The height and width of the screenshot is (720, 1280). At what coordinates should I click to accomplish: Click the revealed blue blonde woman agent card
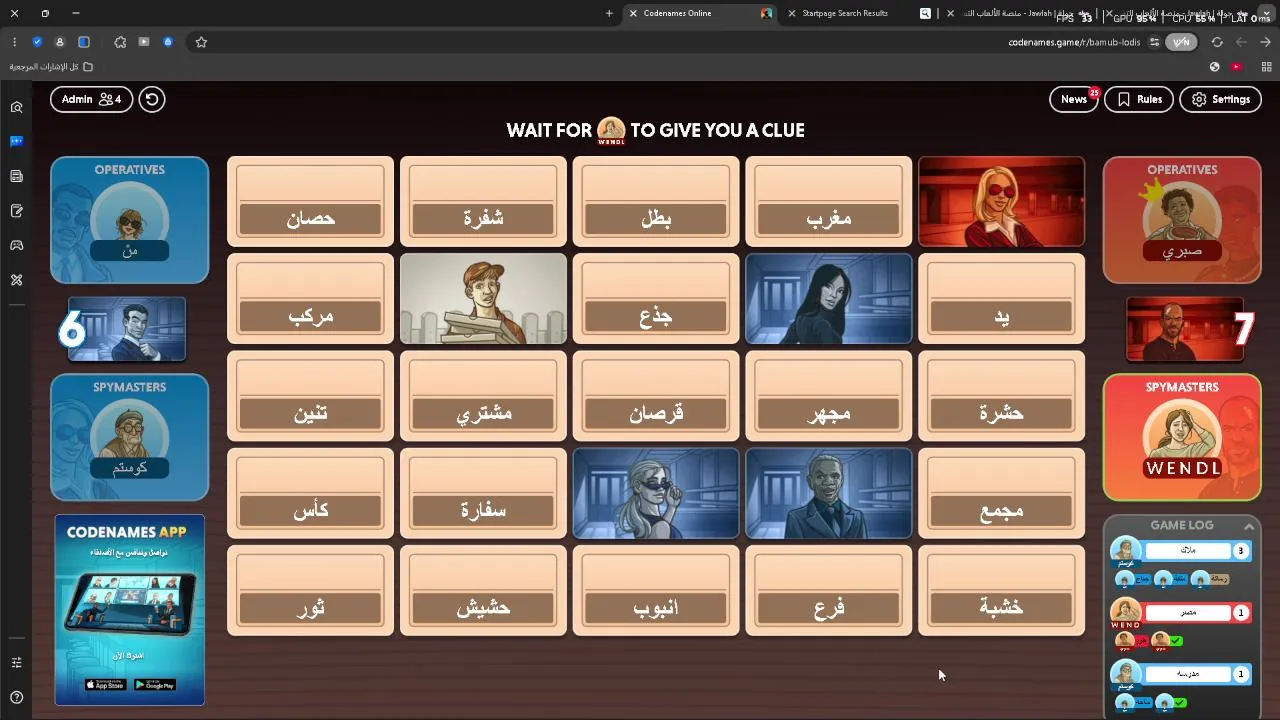656,493
